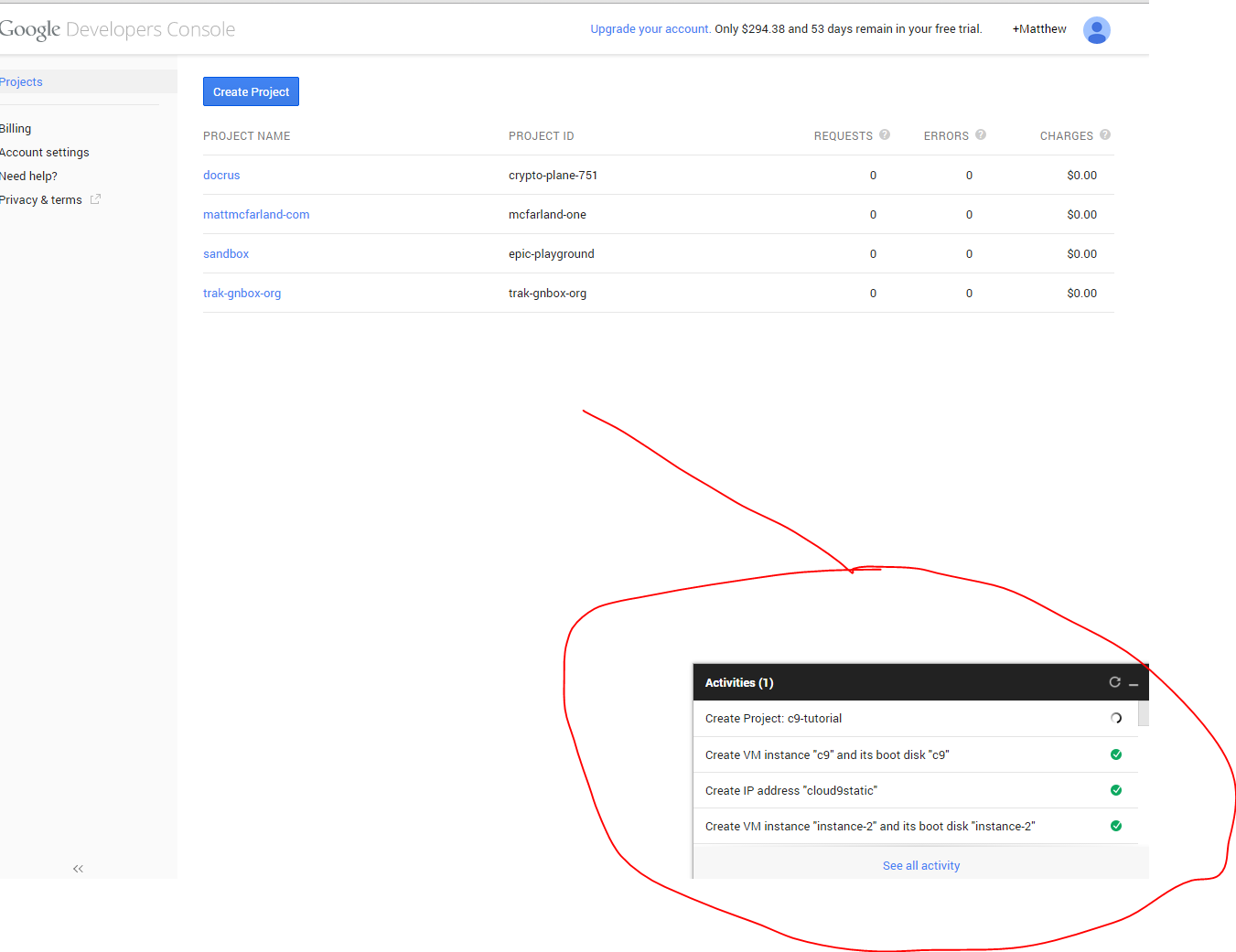Open Privacy & terms in the sidebar

tap(41, 199)
